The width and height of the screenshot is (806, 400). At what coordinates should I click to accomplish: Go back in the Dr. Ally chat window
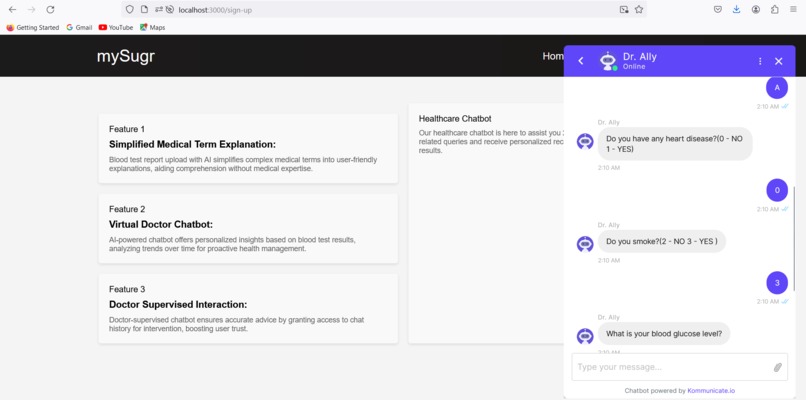[581, 61]
